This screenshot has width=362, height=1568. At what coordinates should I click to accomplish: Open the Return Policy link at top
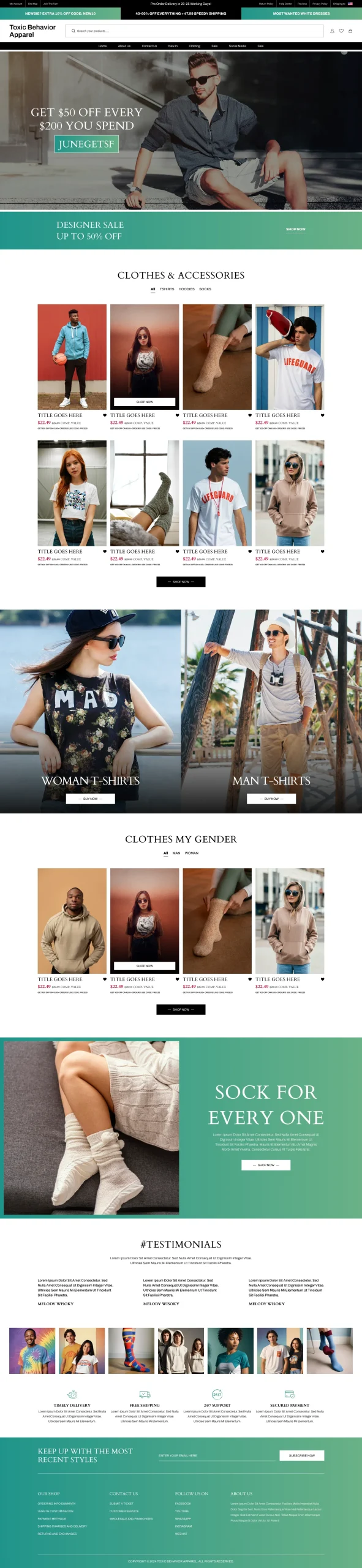[x=266, y=4]
